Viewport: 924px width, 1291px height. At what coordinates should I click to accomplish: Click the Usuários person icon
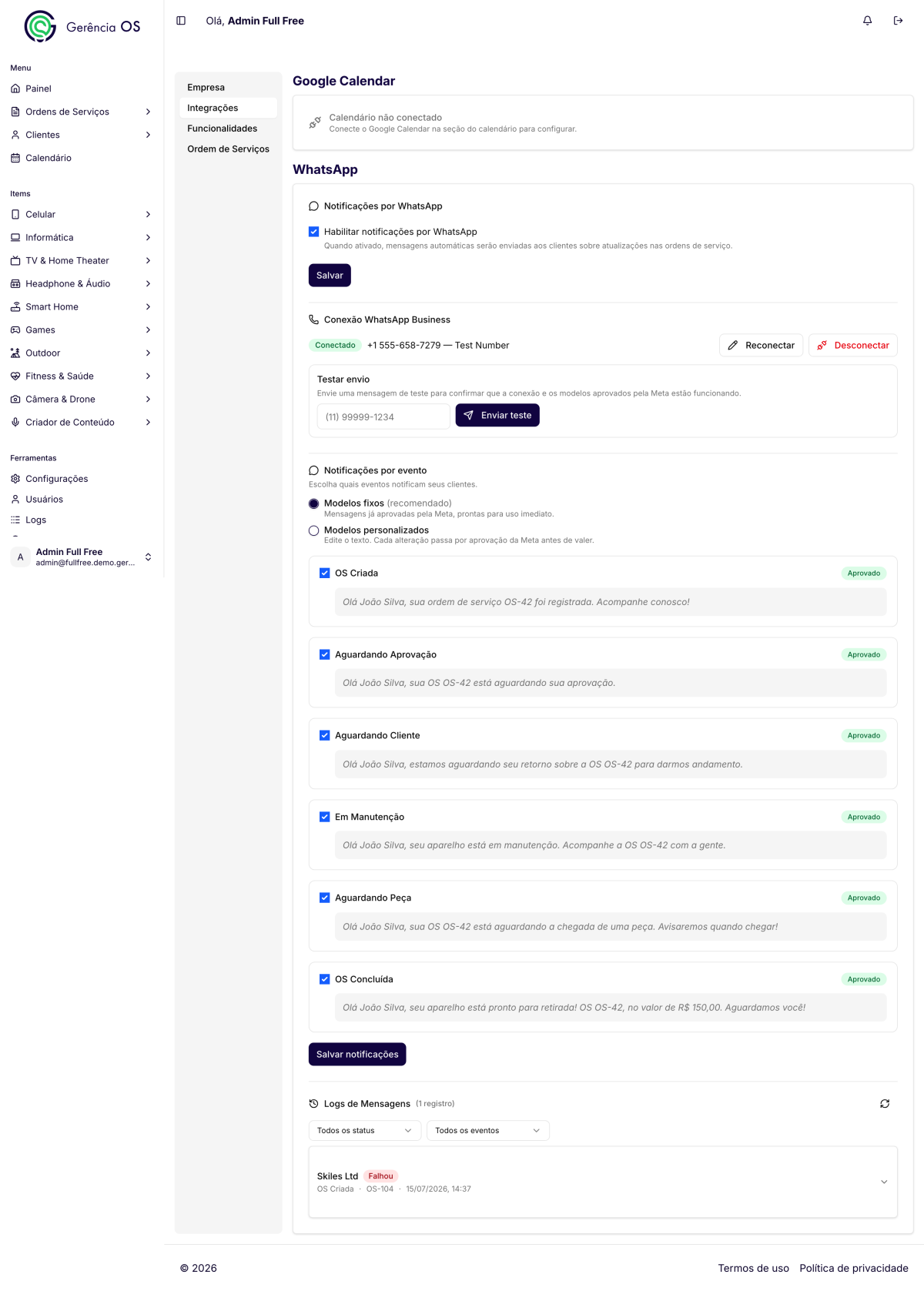click(15, 499)
